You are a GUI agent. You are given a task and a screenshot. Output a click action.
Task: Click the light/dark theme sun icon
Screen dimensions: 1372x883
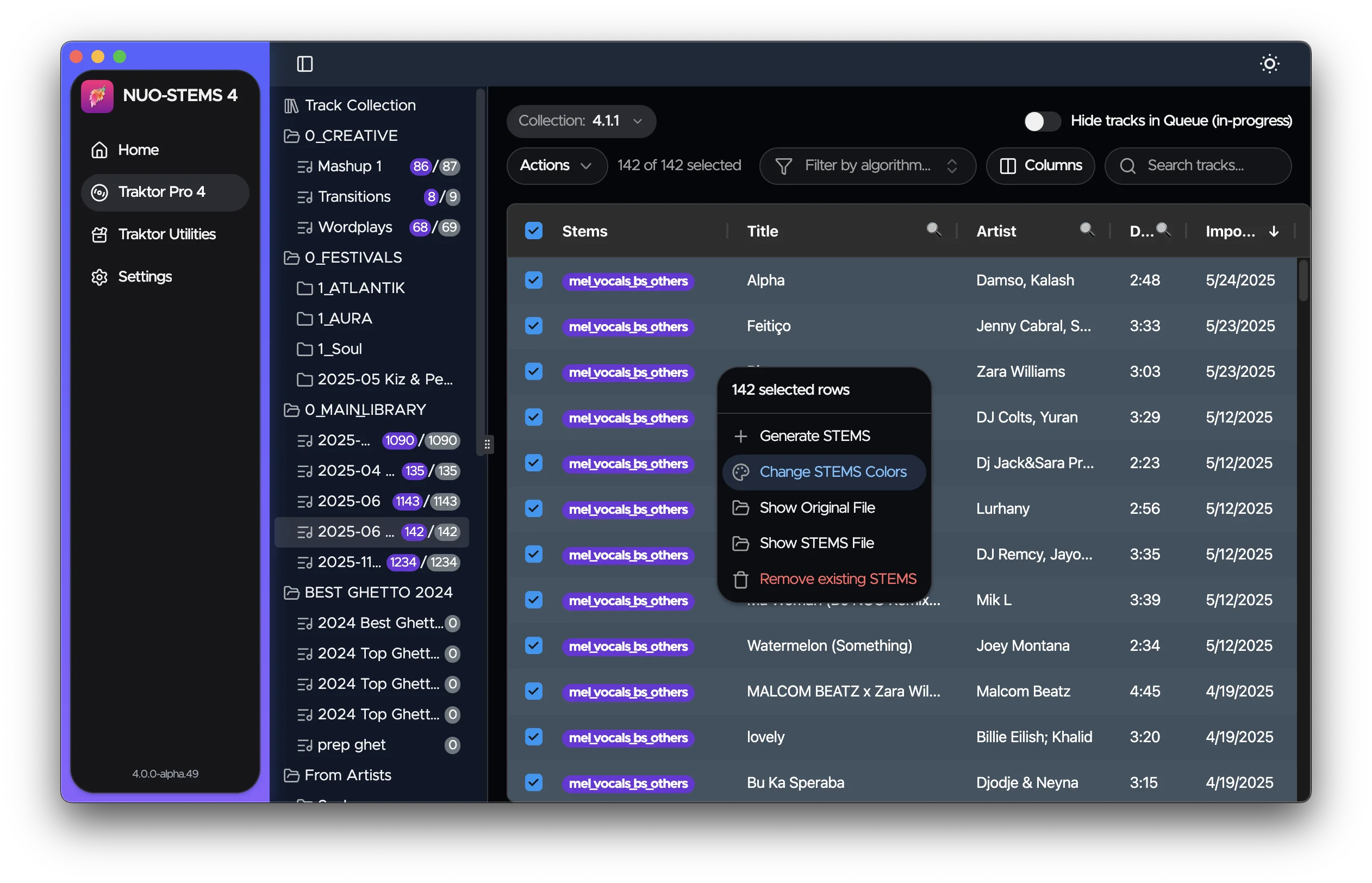pos(1269,64)
